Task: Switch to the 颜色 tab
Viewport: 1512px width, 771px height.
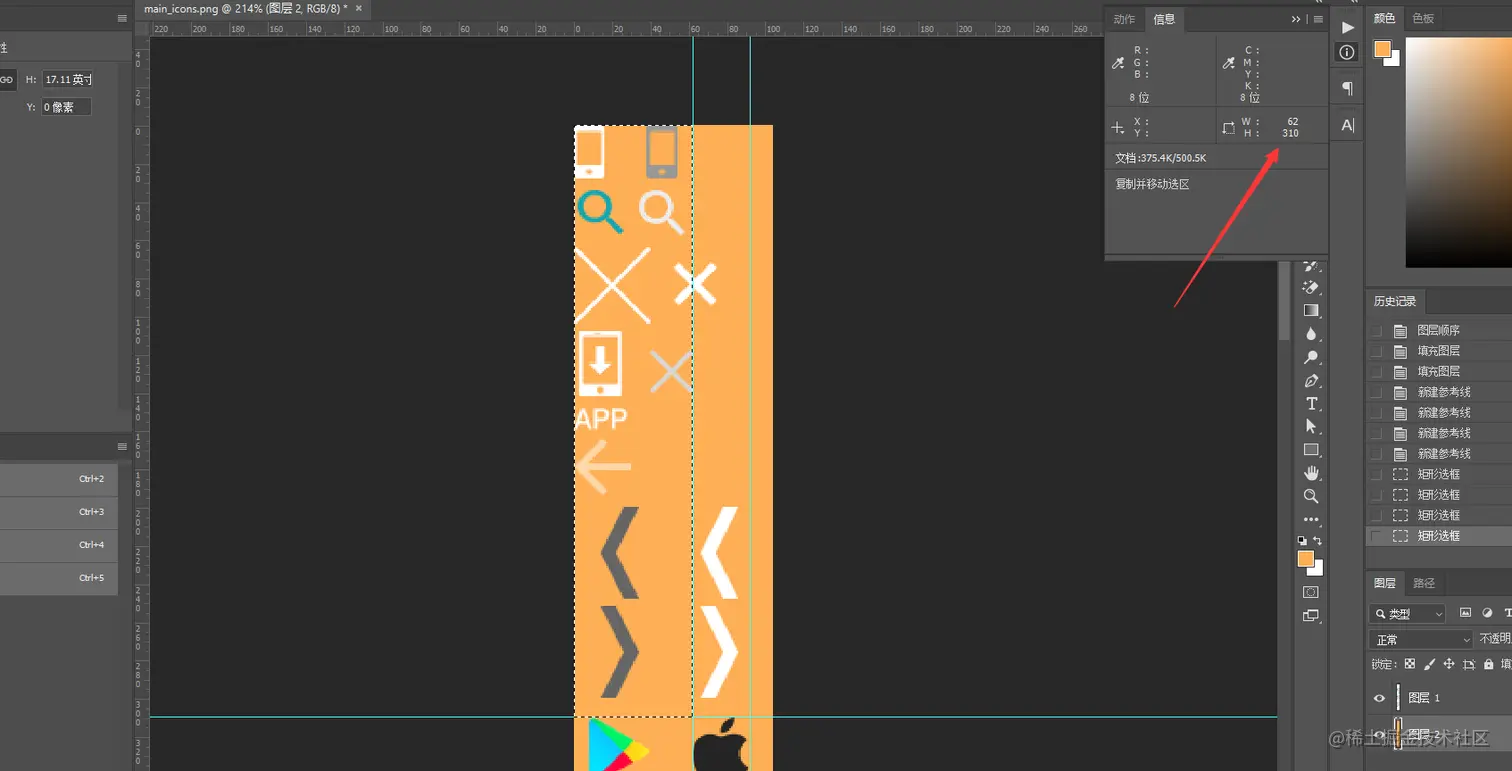Action: coord(1384,18)
